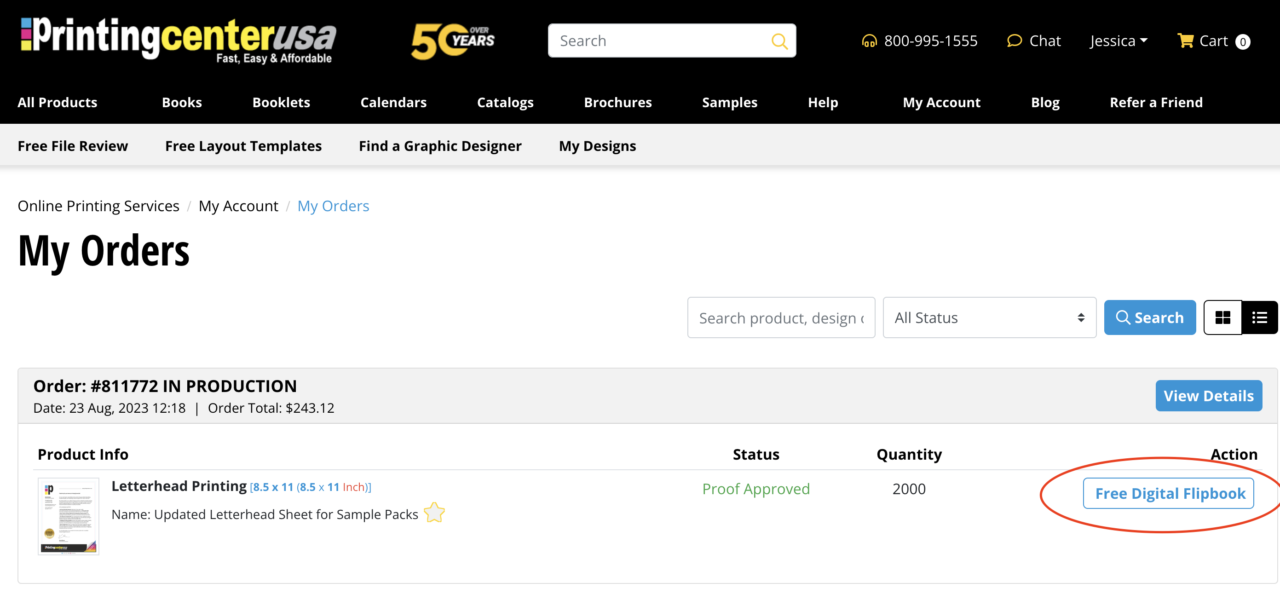This screenshot has height=600, width=1280.
Task: Open Chat via speech bubble icon
Action: (x=1014, y=41)
